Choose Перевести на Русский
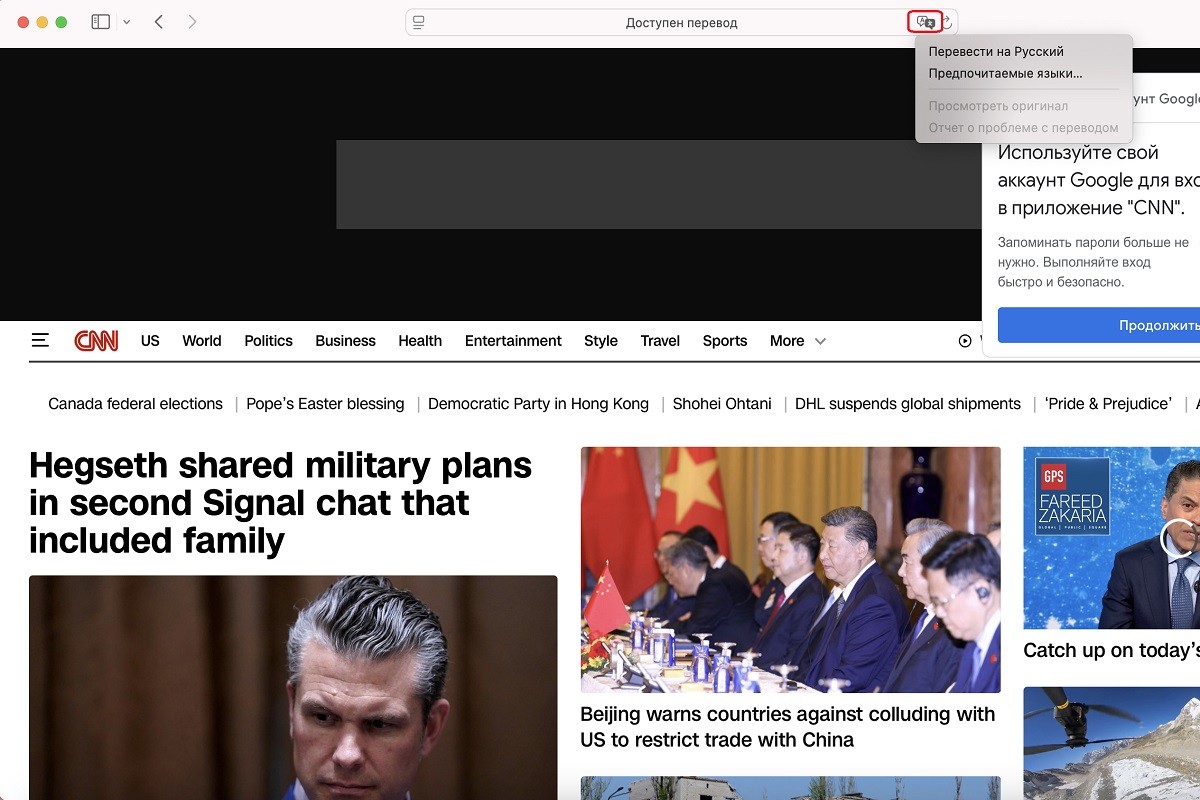1200x800 pixels. pos(996,52)
